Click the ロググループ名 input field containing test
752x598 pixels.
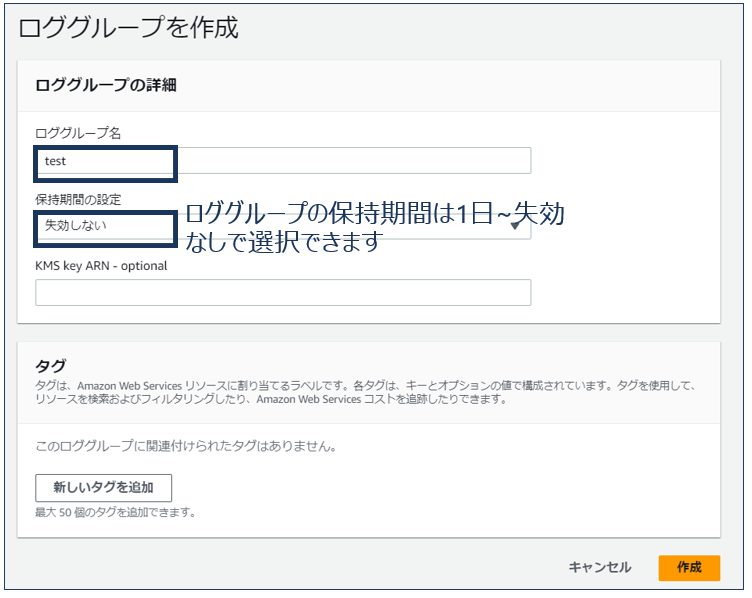point(283,161)
